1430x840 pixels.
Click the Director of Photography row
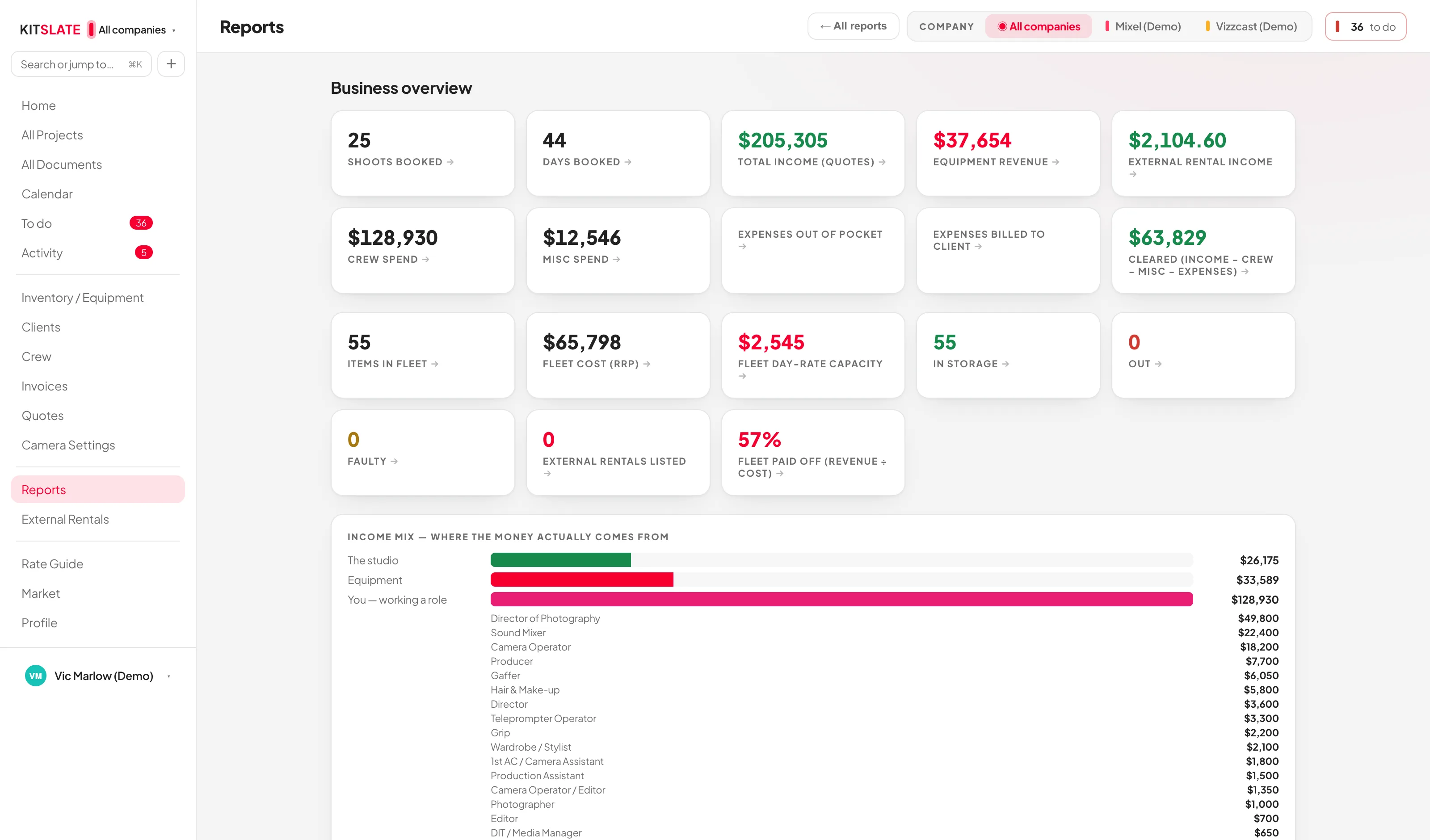(885, 619)
